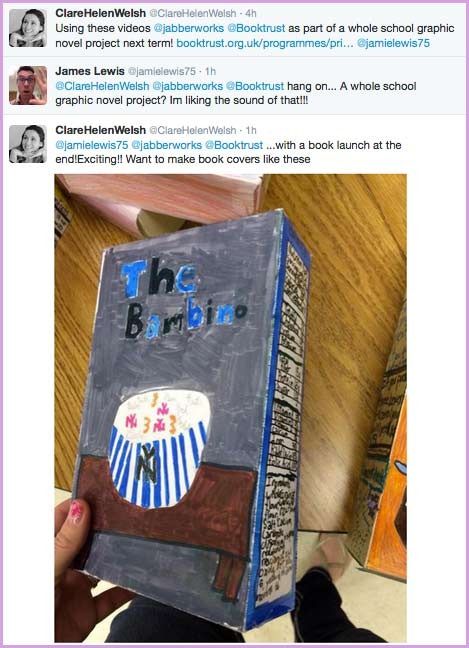Screen dimensions: 469x648
Task: Open the first tweet's 4h timestamp
Action: pyautogui.click(x=251, y=13)
